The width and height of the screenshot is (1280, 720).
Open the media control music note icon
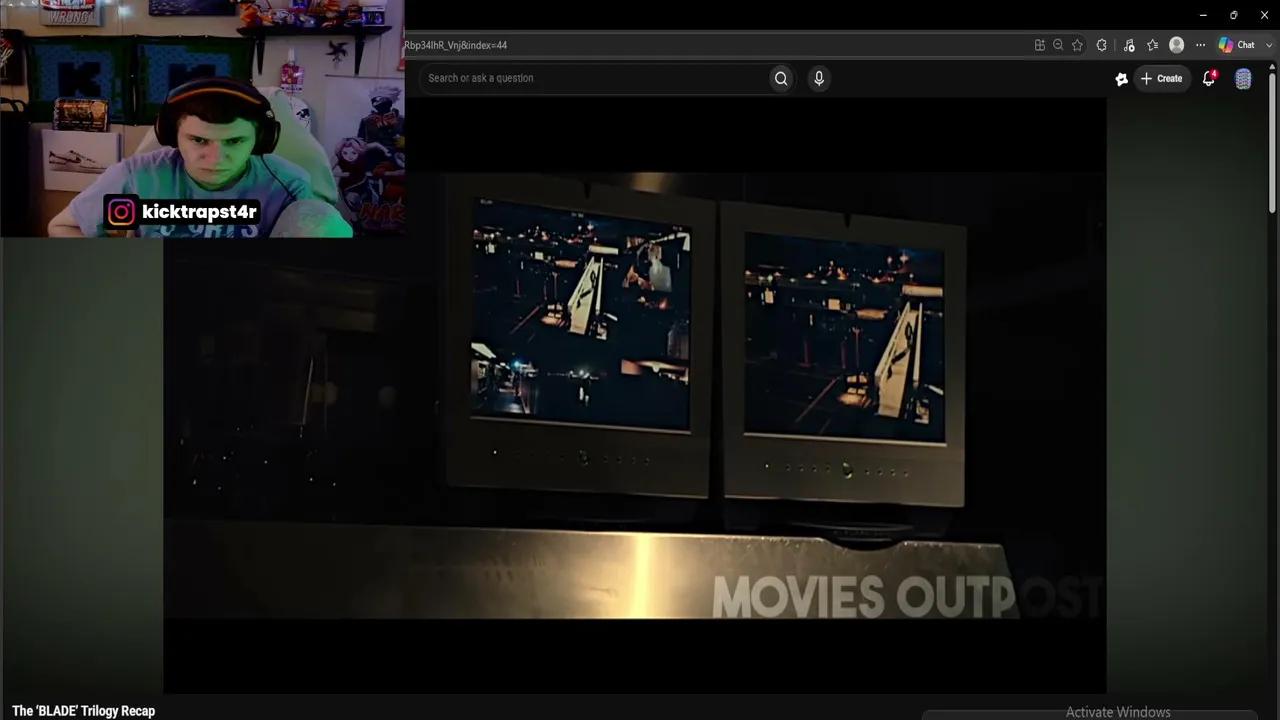(1129, 45)
